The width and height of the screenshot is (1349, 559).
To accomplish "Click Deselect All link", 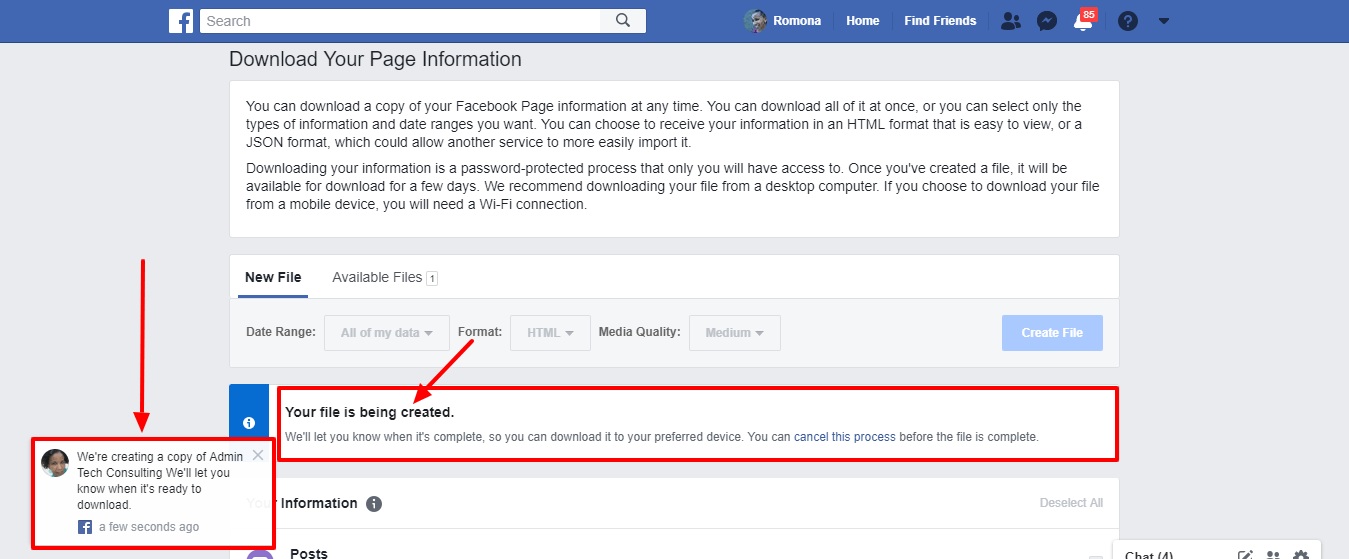I will point(1071,503).
